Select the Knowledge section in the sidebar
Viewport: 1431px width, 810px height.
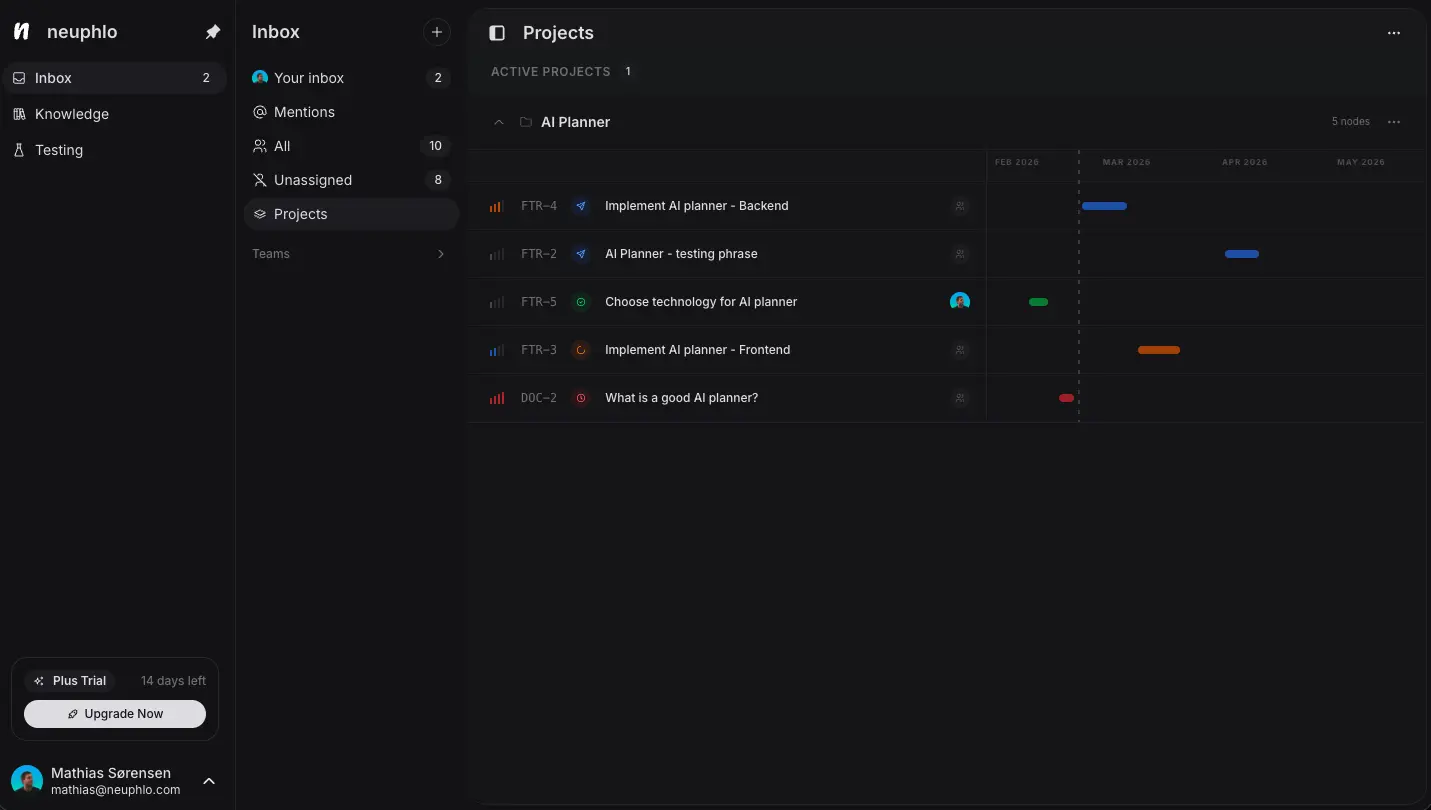(x=71, y=113)
